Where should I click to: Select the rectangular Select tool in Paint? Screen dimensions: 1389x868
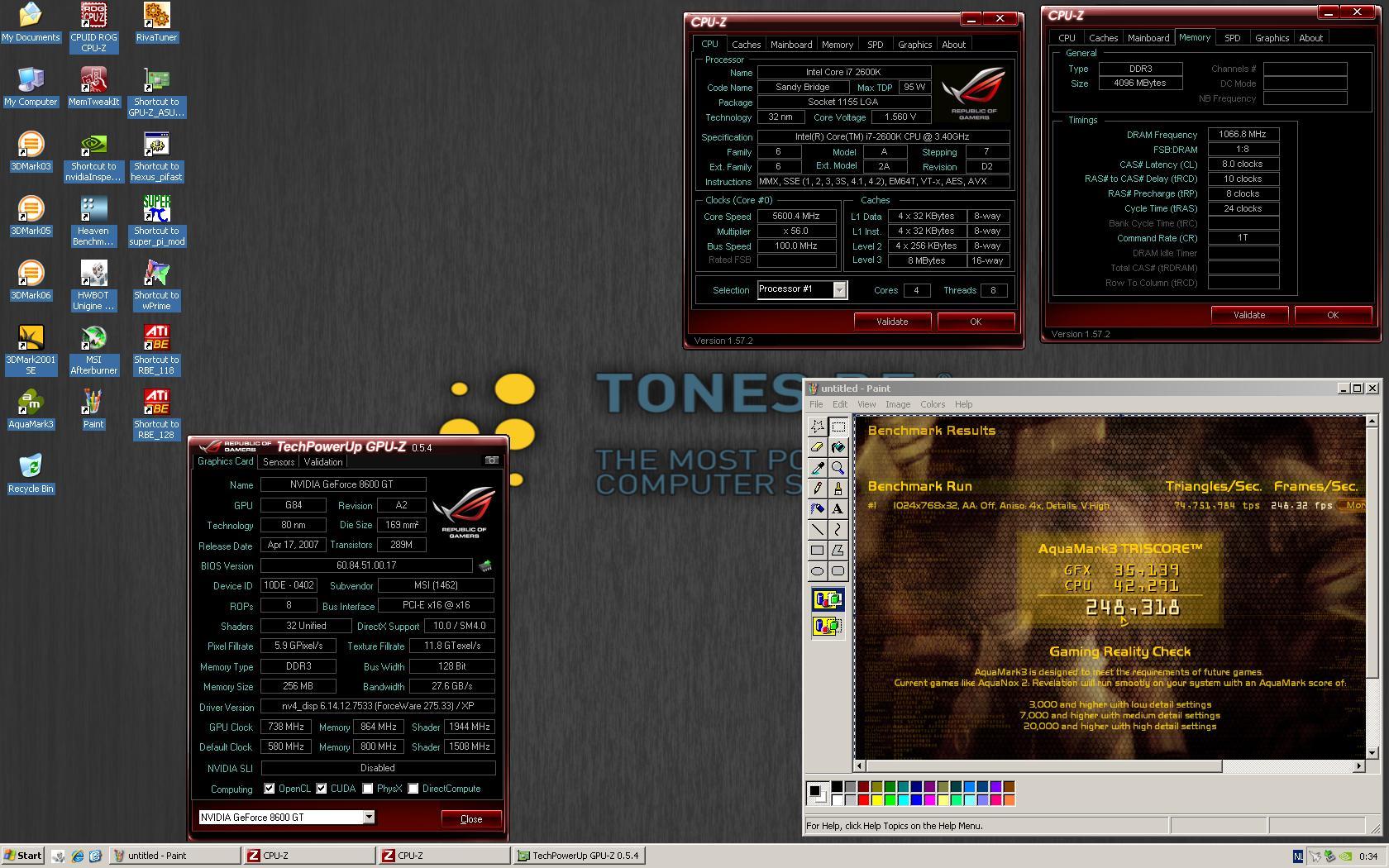click(x=838, y=427)
